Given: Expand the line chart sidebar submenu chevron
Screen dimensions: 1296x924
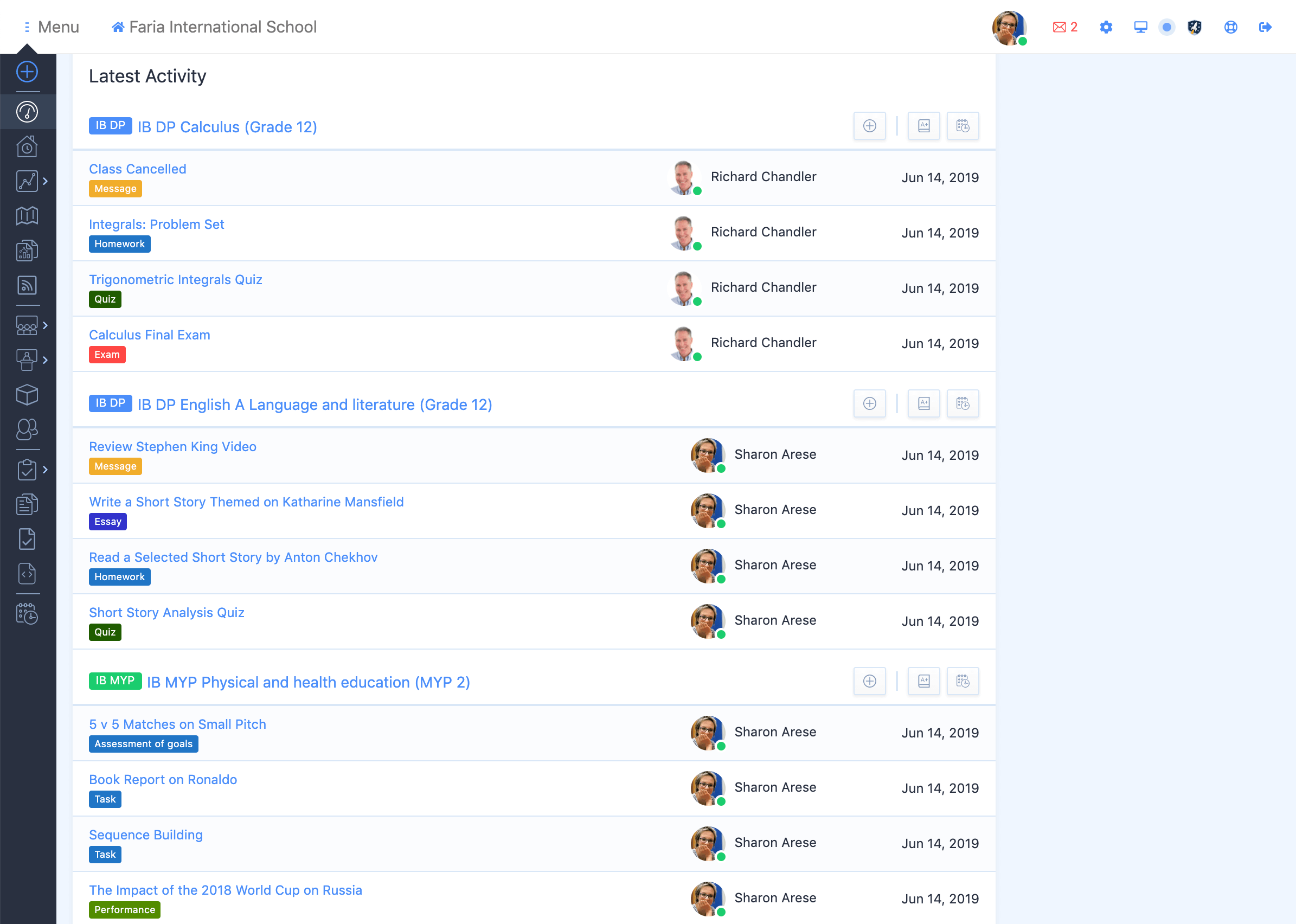Looking at the screenshot, I should point(45,181).
